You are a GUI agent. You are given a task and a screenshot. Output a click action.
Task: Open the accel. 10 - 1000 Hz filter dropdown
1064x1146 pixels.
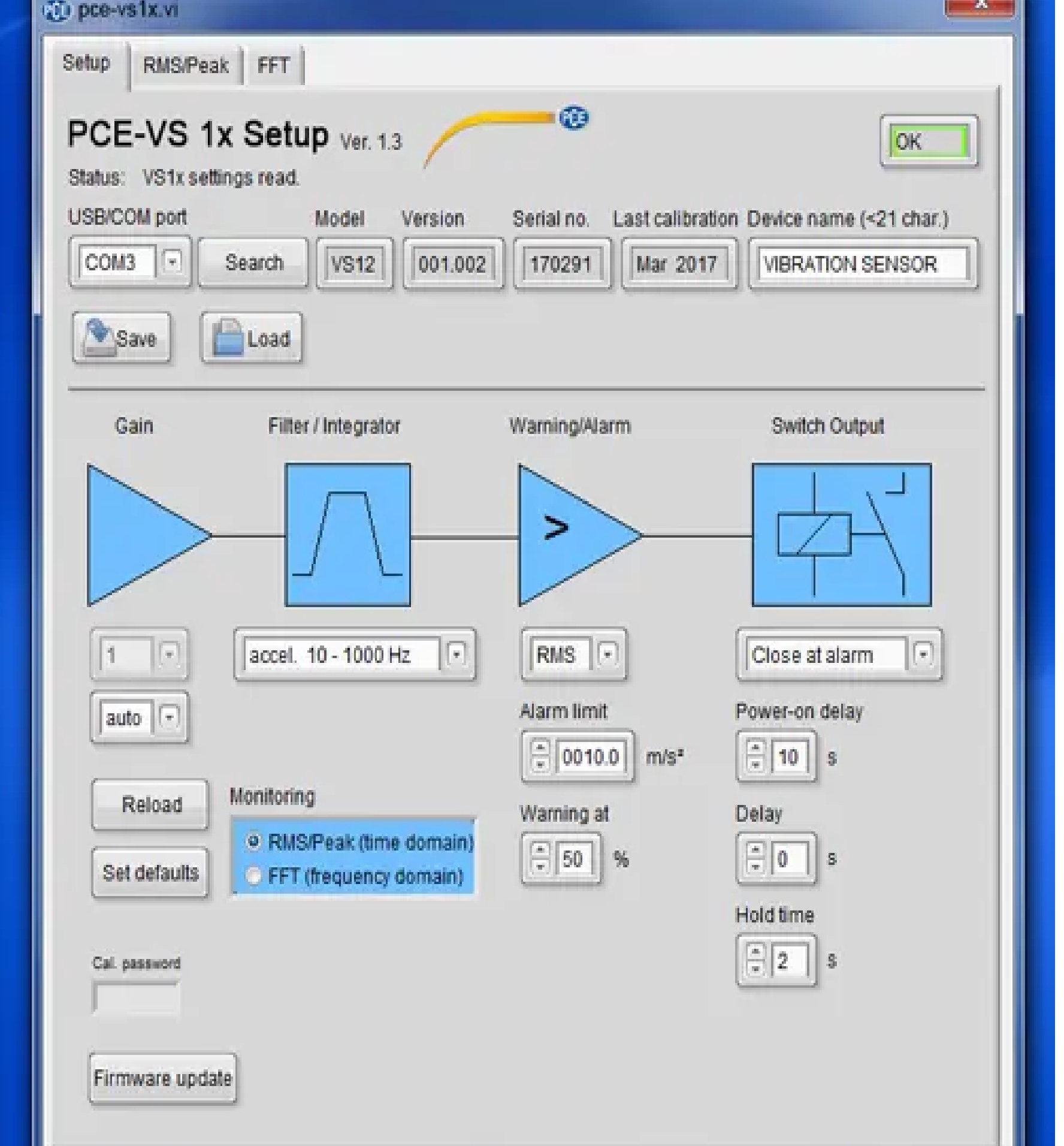click(457, 655)
